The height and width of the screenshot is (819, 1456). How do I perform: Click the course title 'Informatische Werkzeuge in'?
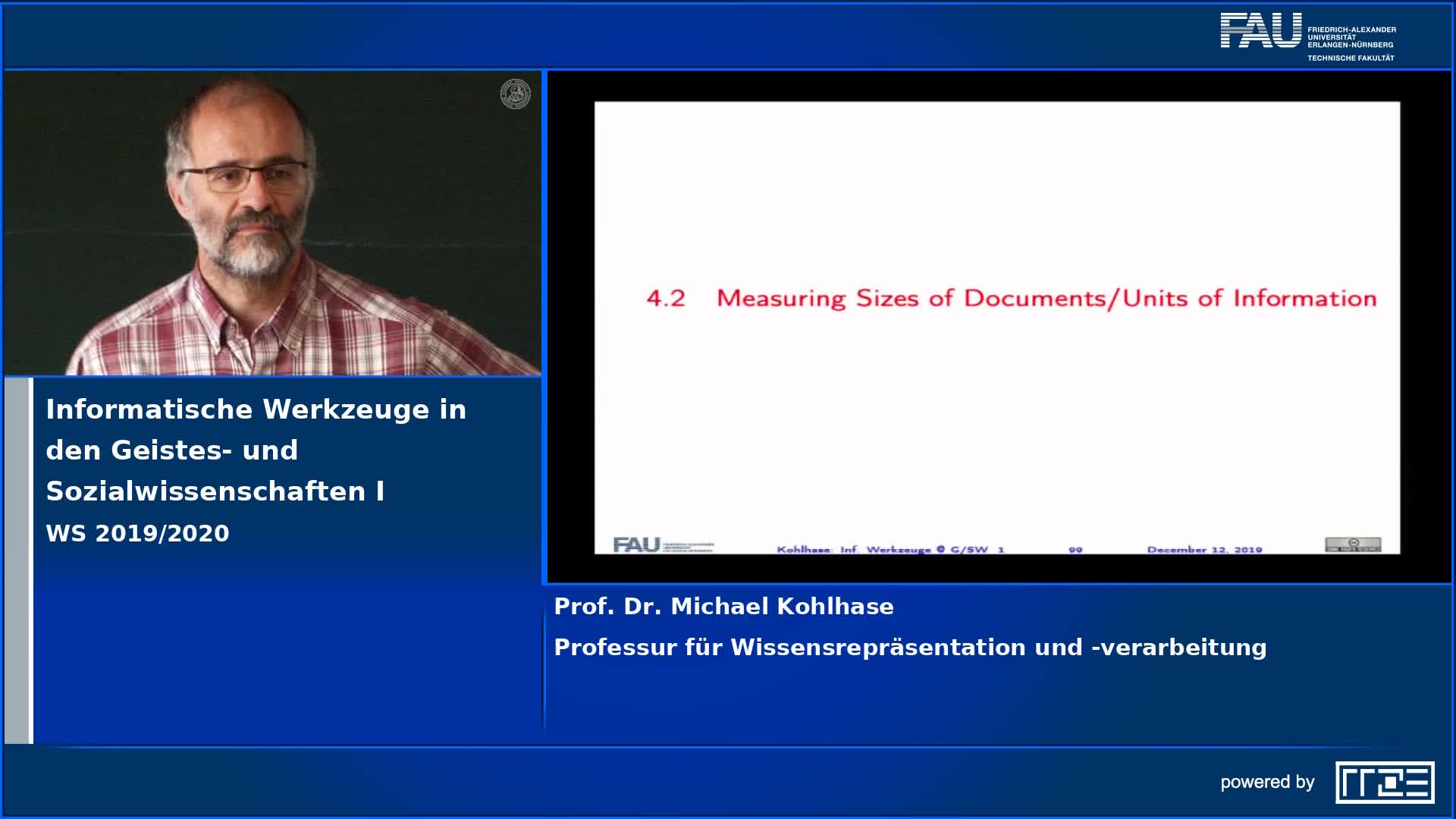click(256, 409)
